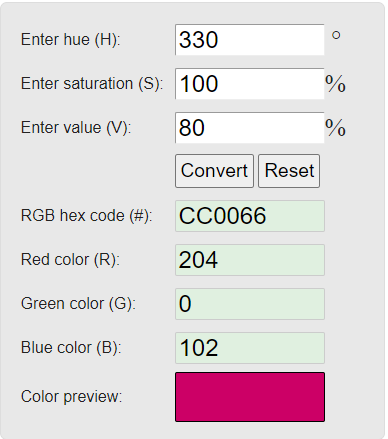Click the Reset button

(289, 171)
